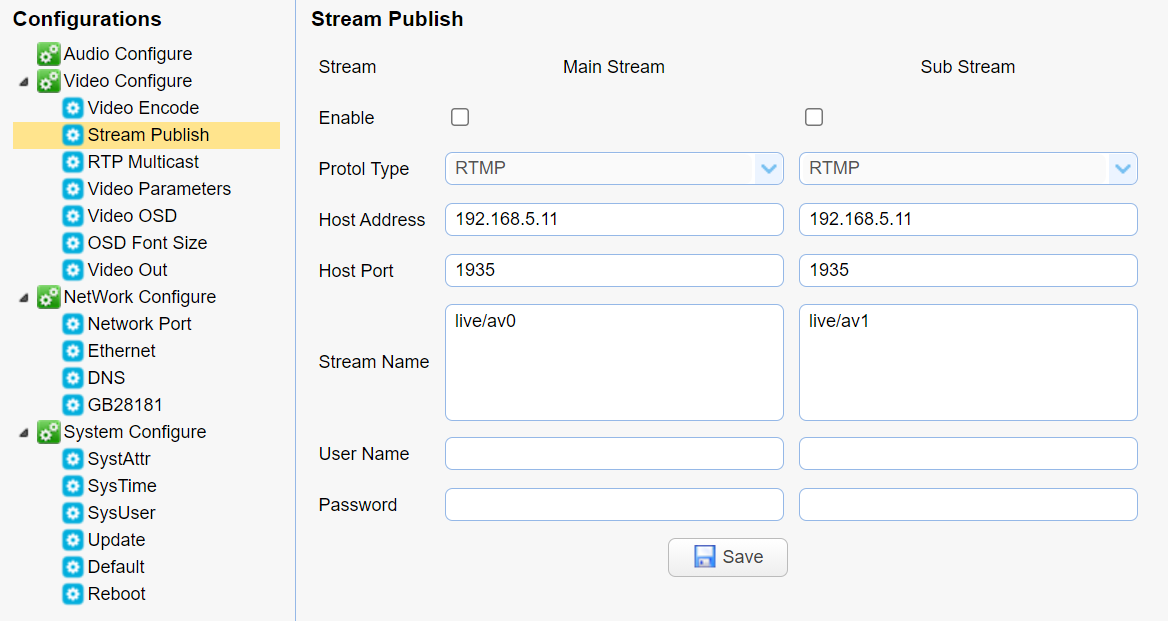1168x621 pixels.
Task: Enable the Sub Stream publish checkbox
Action: tap(813, 117)
